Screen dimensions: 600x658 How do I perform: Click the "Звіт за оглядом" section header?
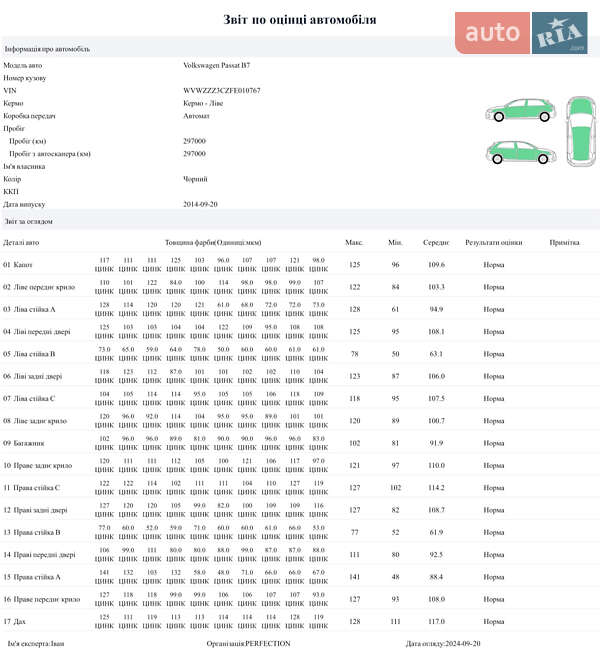(x=28, y=221)
